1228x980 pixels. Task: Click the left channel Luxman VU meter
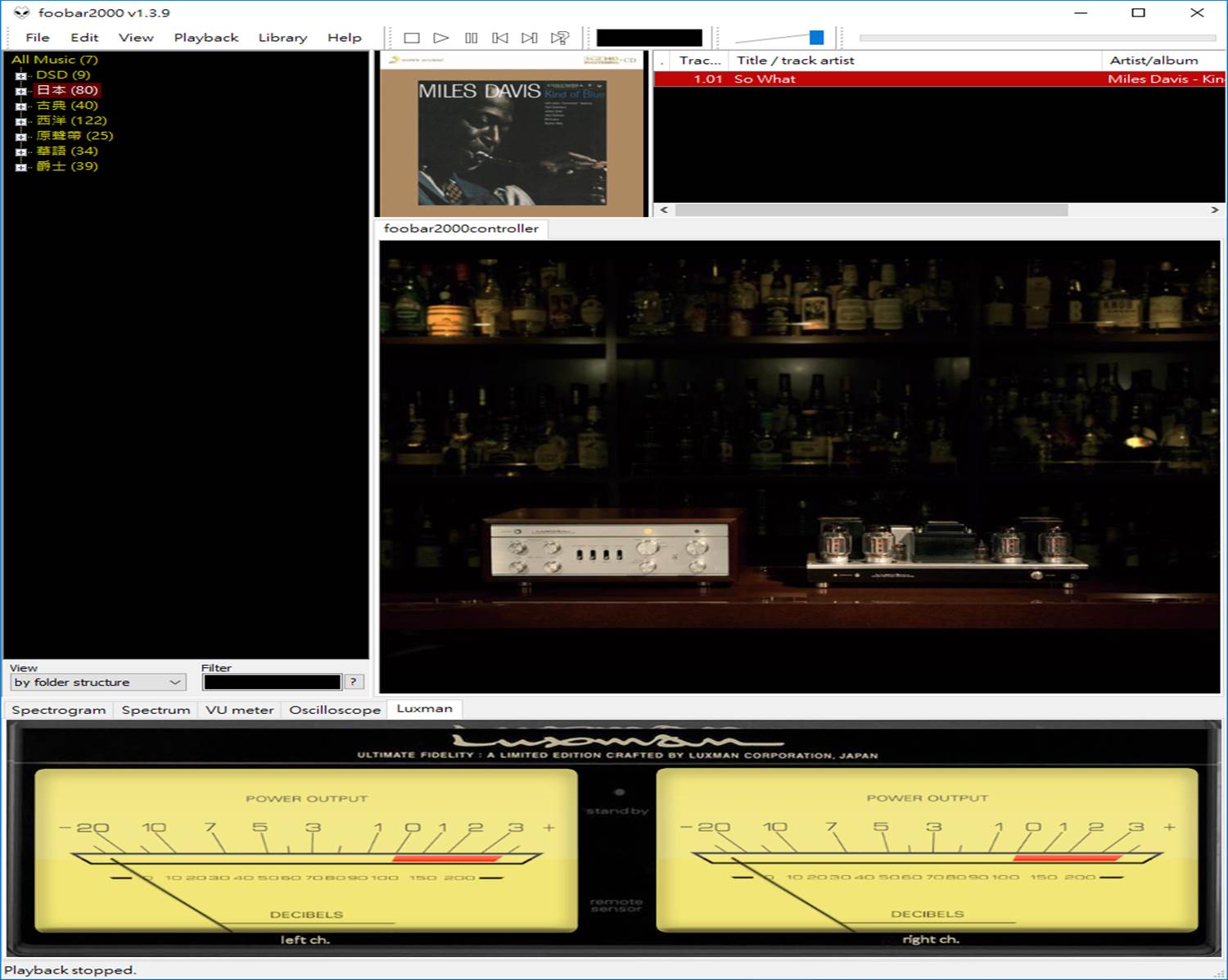tap(306, 850)
